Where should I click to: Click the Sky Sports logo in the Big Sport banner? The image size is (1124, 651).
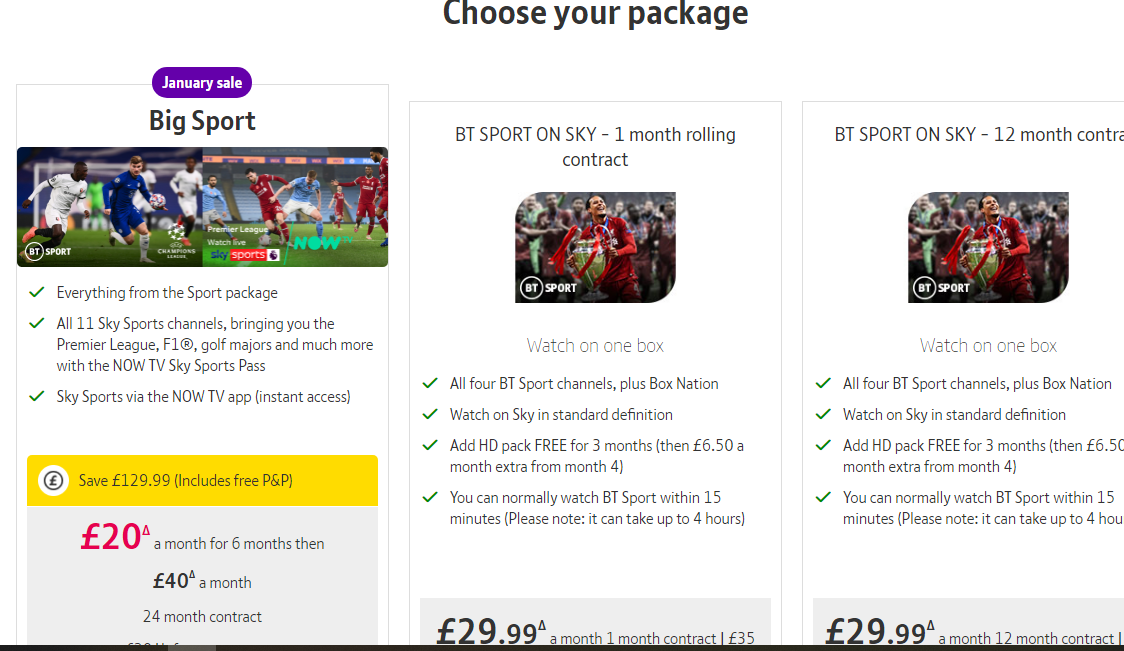tap(238, 255)
